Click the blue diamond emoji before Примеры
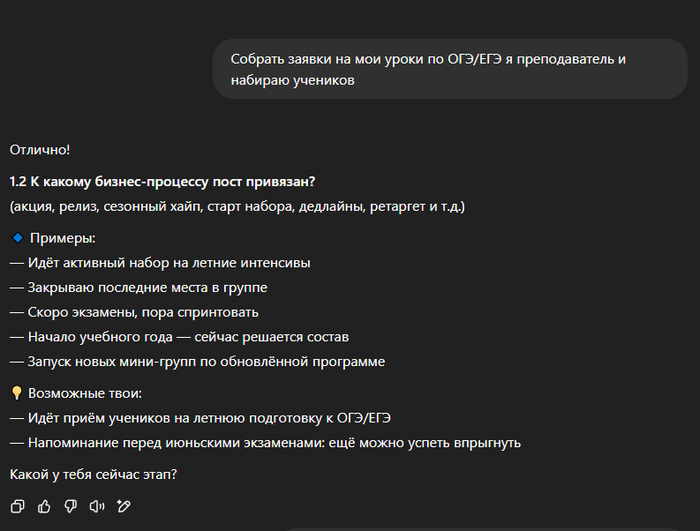The height and width of the screenshot is (531, 700). point(17,239)
